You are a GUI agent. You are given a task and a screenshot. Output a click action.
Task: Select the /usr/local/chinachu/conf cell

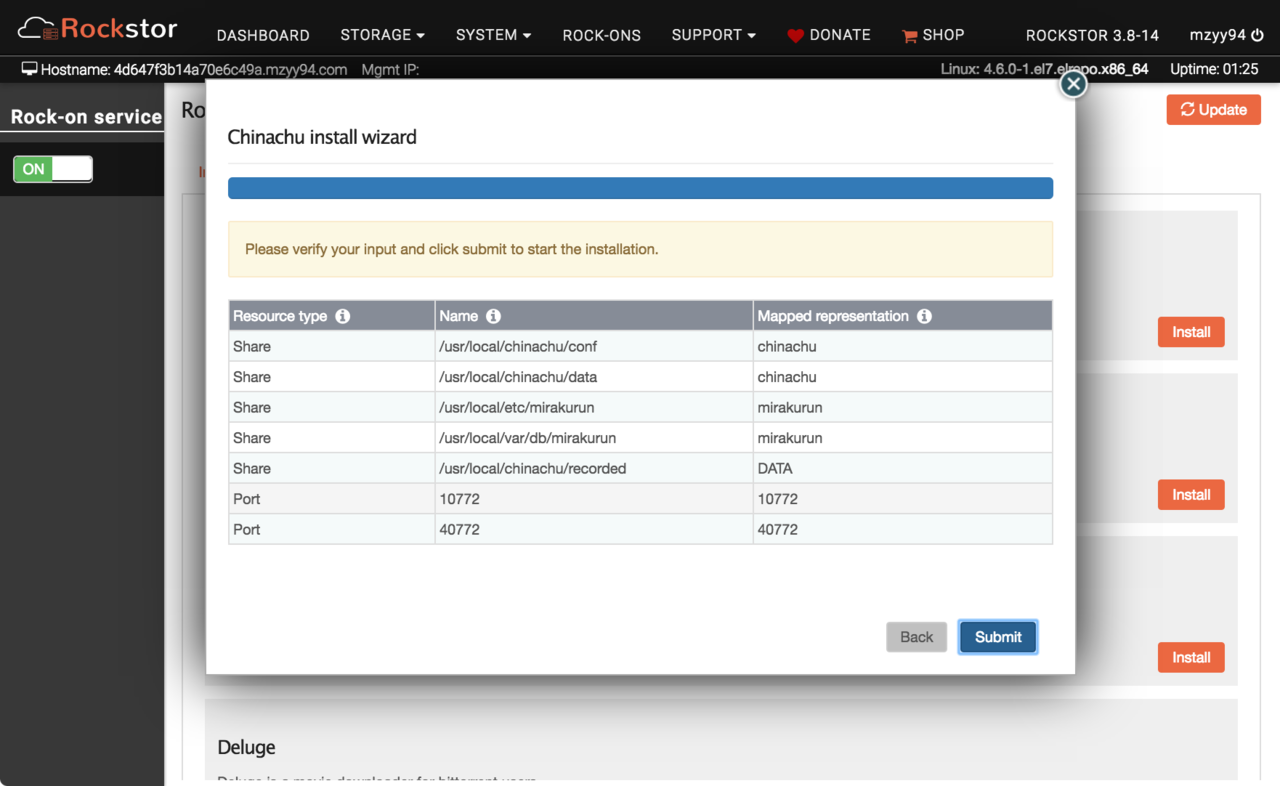(x=594, y=346)
